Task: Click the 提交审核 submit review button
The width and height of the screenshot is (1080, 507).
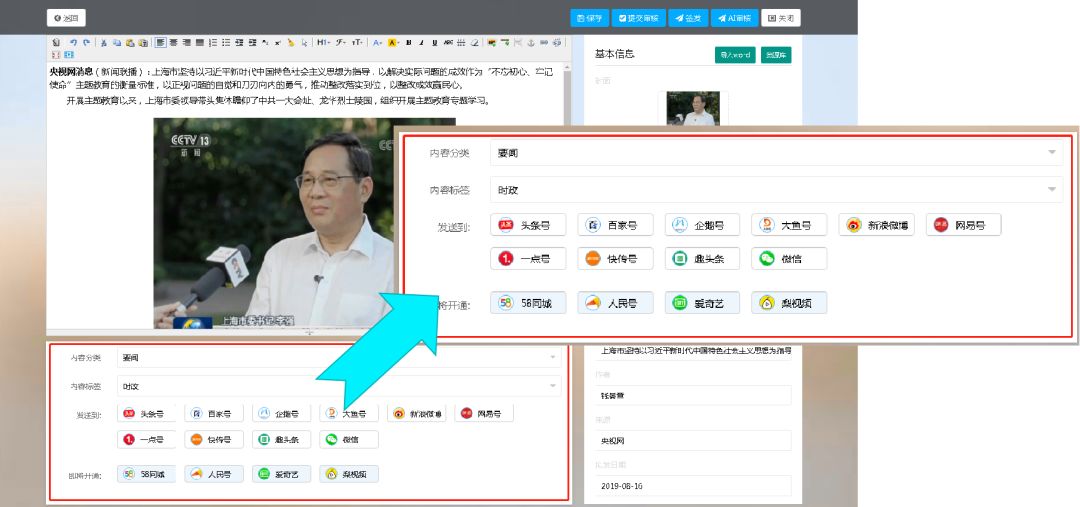Action: [638, 18]
